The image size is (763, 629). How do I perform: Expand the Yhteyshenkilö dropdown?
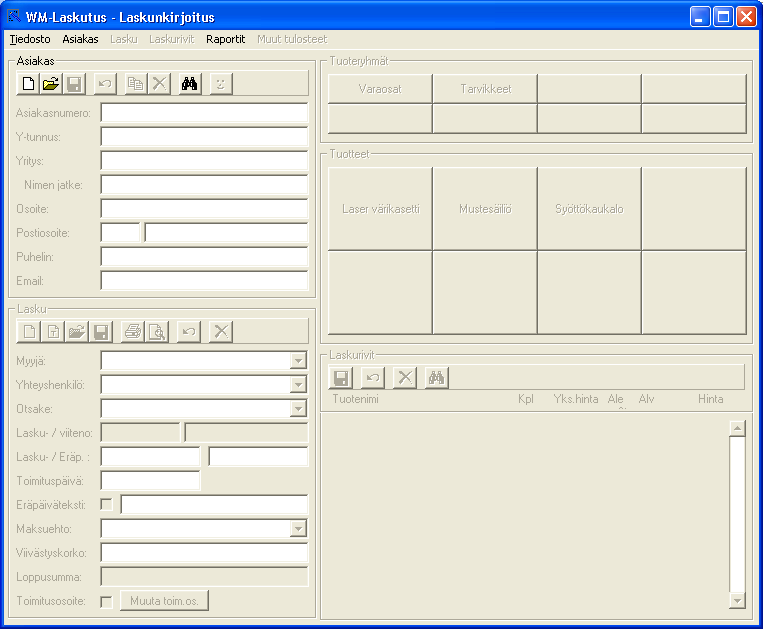[x=298, y=385]
